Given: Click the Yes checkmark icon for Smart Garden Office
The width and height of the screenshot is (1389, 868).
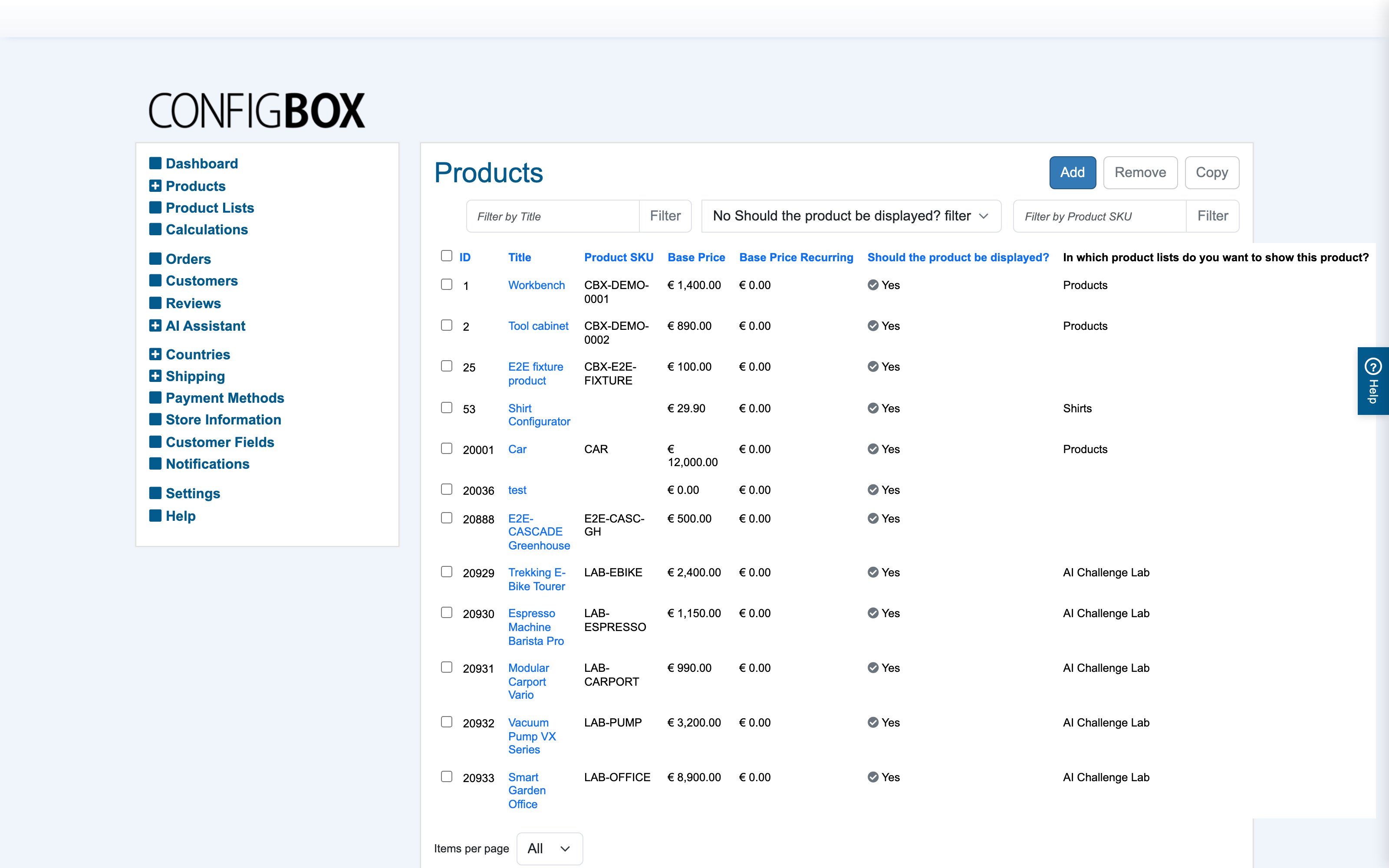Looking at the screenshot, I should (873, 777).
